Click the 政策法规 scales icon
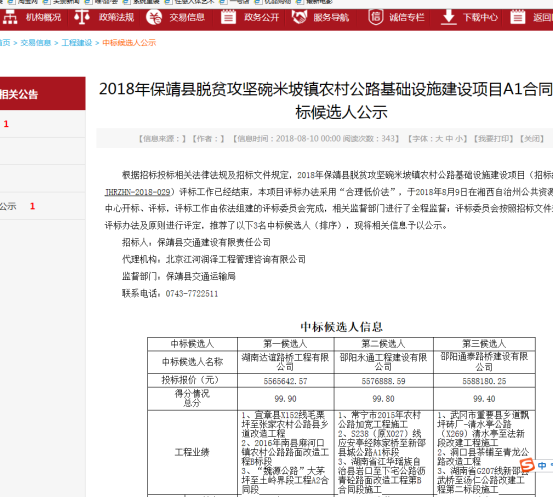 82,17
